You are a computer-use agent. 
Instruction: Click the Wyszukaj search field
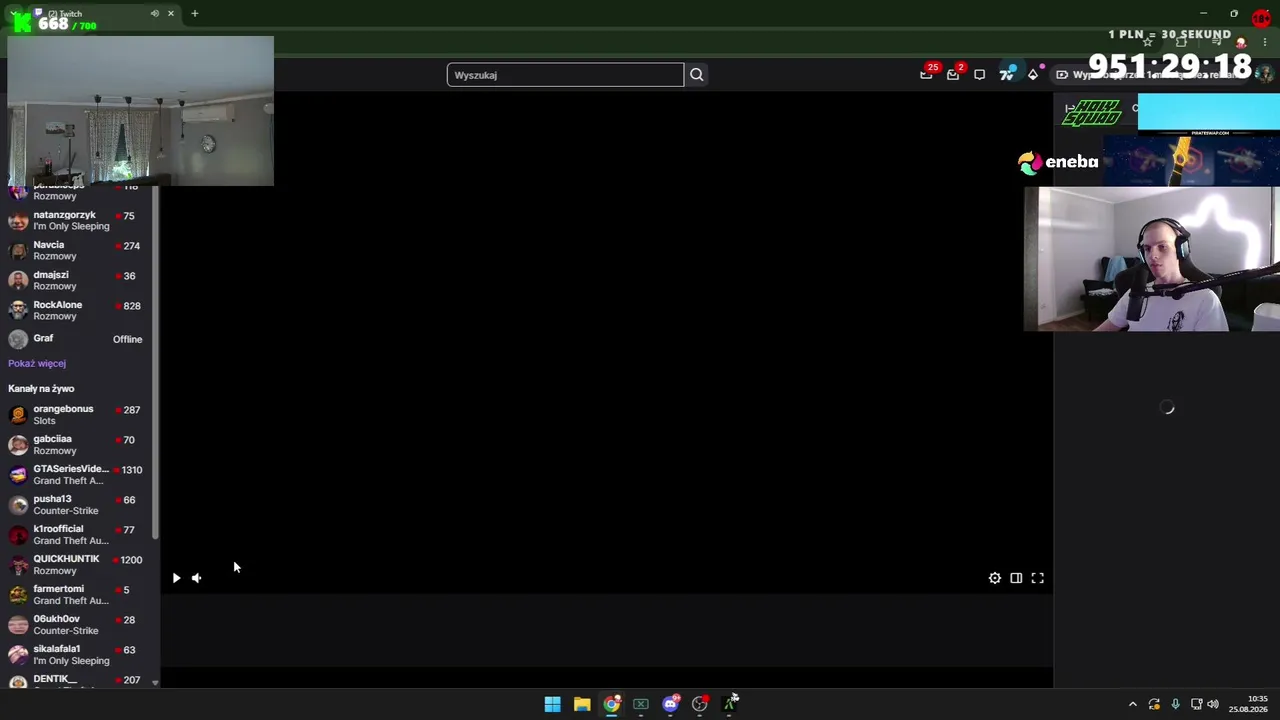tap(565, 75)
